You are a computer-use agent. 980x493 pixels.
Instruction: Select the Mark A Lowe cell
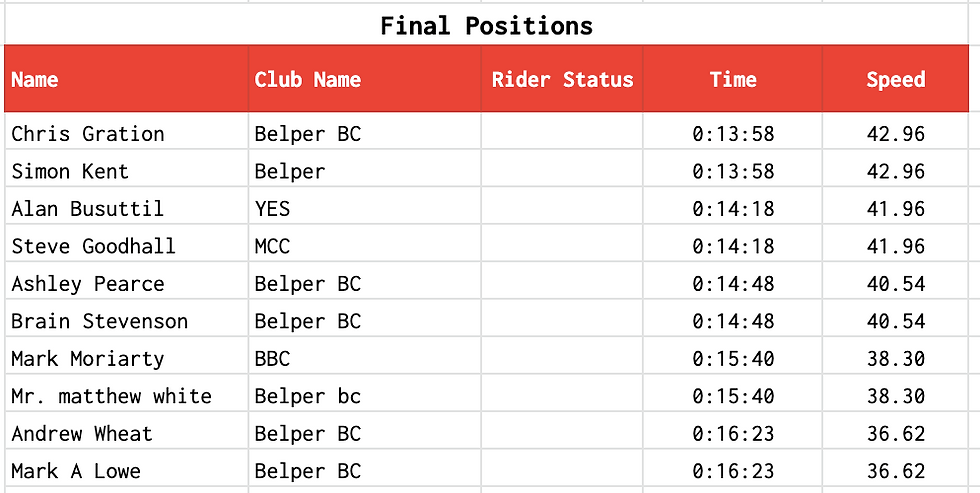(76, 471)
